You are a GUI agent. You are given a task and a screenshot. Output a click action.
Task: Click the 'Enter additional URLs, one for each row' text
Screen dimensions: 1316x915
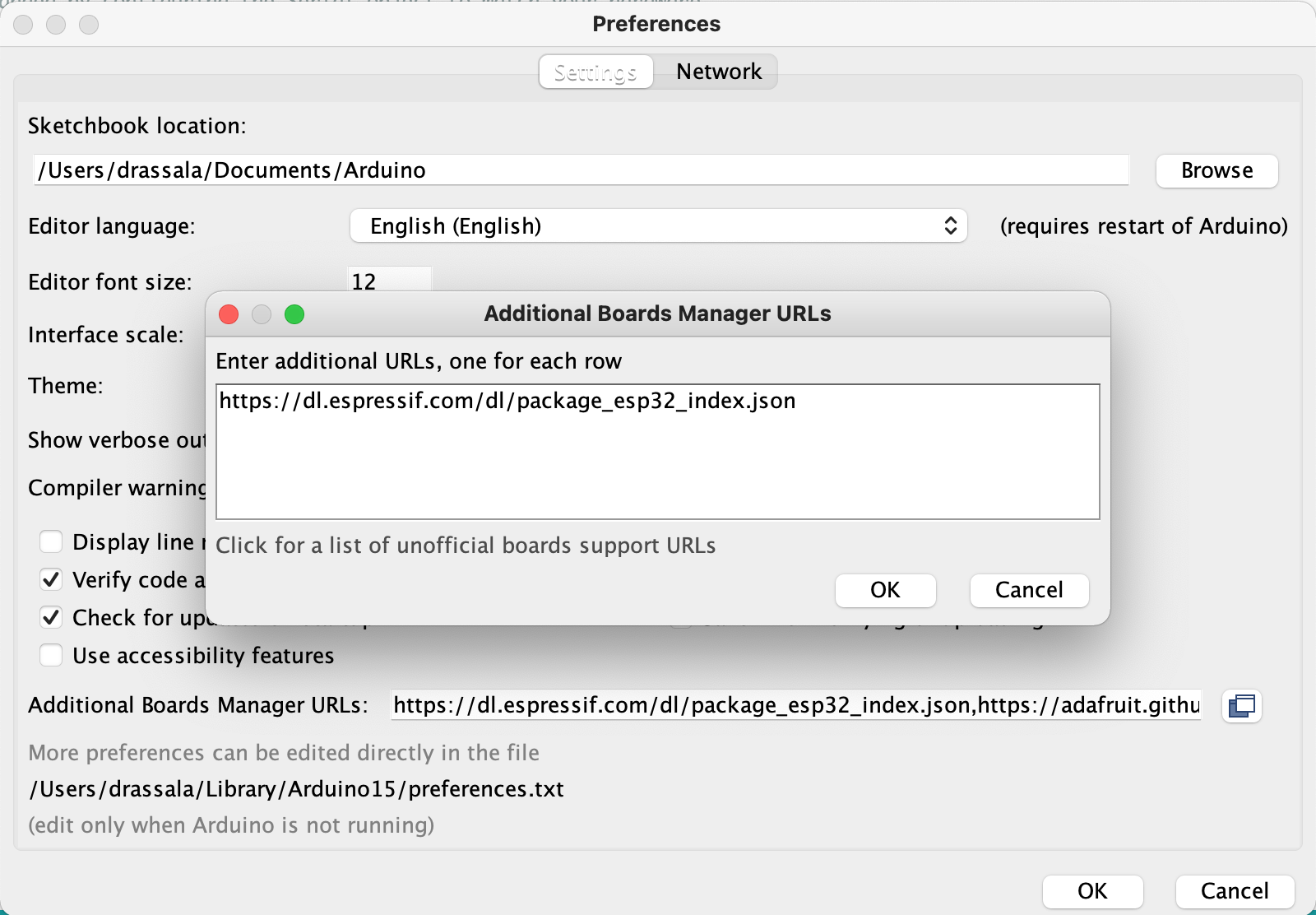coord(419,361)
